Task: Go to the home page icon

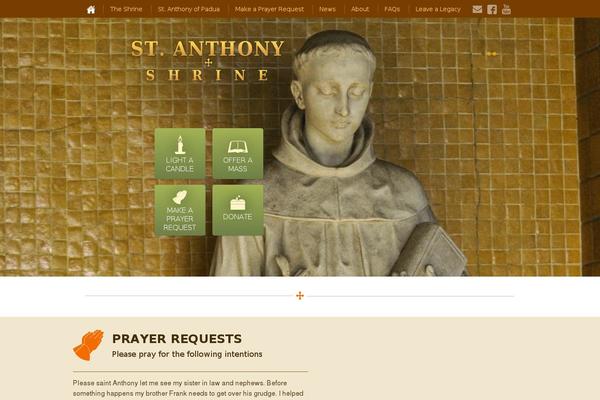Action: (x=91, y=10)
